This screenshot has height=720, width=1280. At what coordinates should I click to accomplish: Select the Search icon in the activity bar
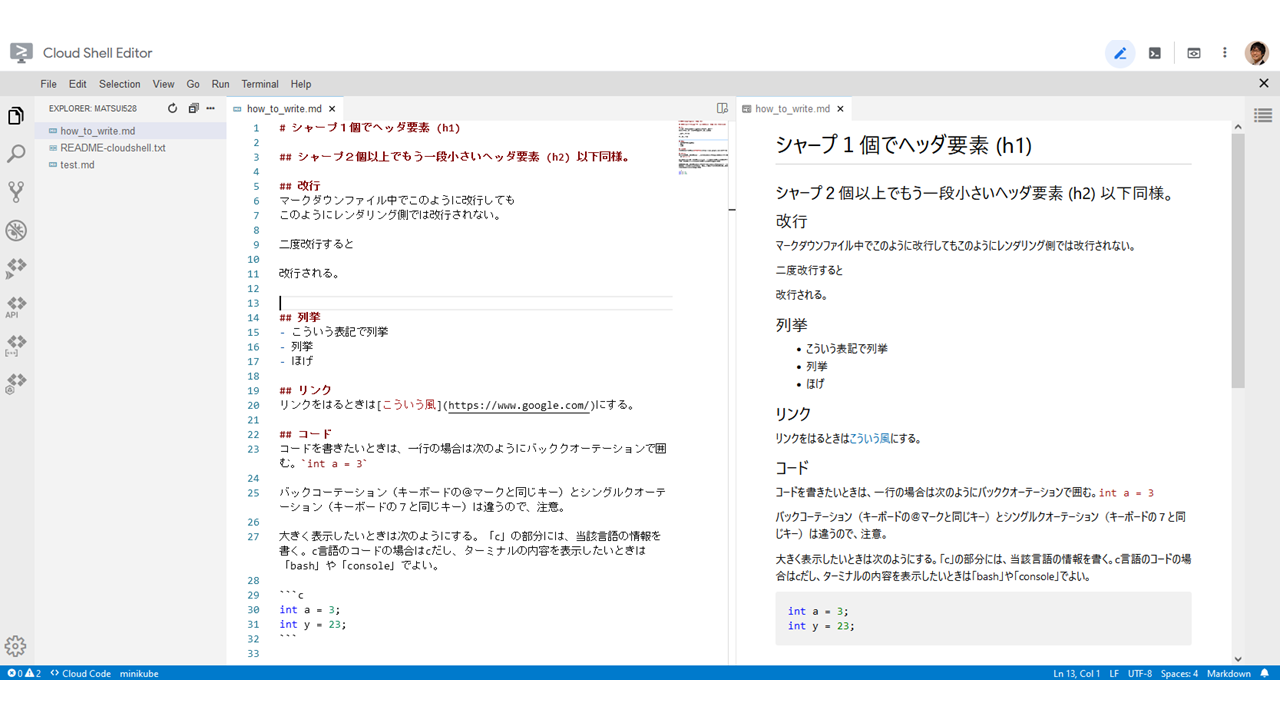(15, 154)
